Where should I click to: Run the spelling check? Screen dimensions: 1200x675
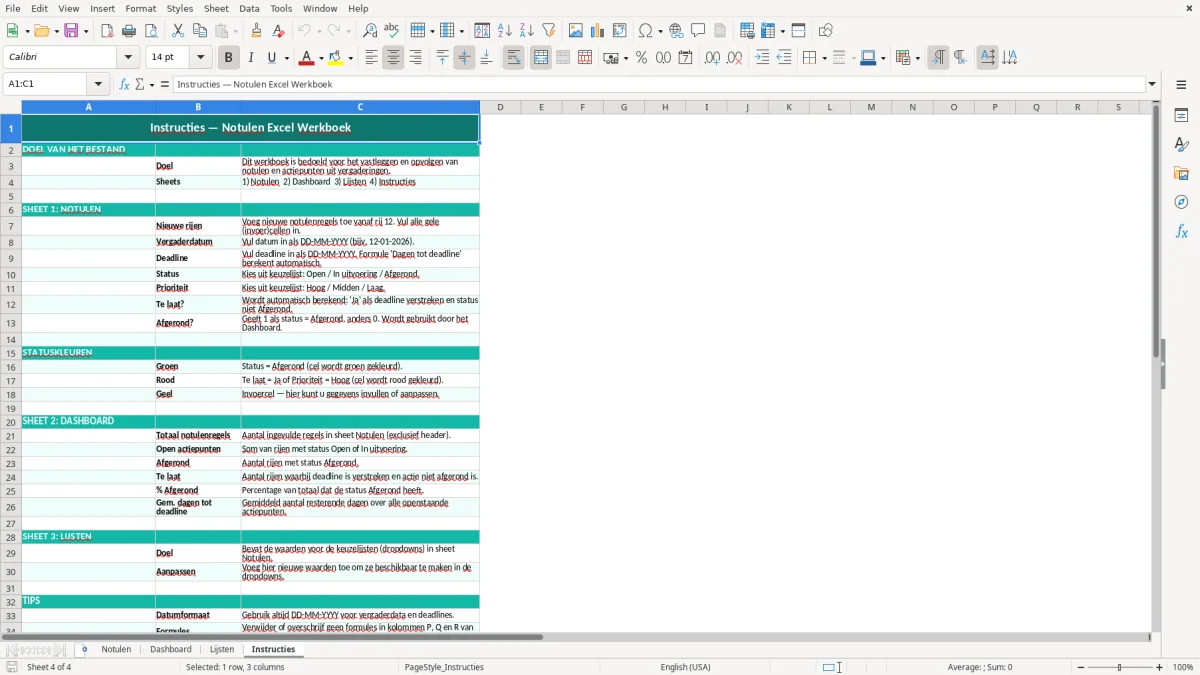(x=392, y=31)
